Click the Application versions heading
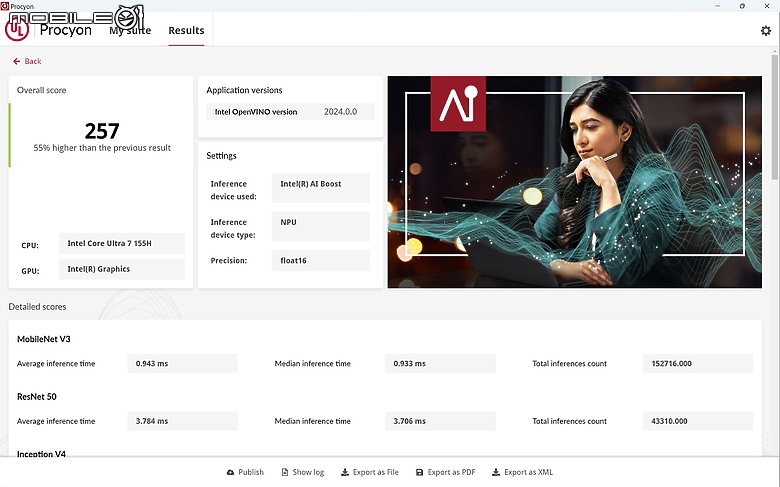The height and width of the screenshot is (487, 780). click(244, 90)
